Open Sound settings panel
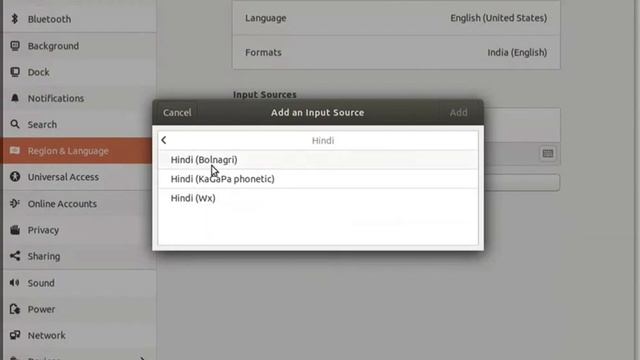 [x=79, y=282]
